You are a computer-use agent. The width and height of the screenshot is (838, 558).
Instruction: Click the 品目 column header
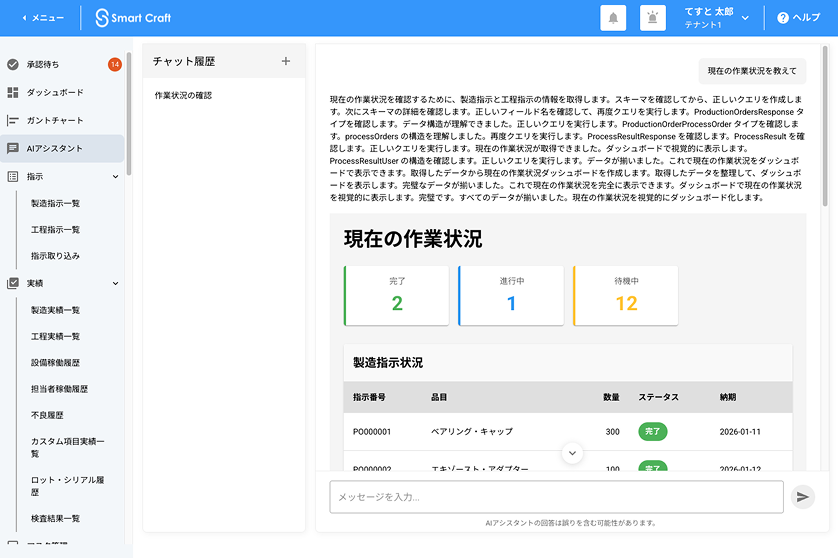(x=439, y=397)
